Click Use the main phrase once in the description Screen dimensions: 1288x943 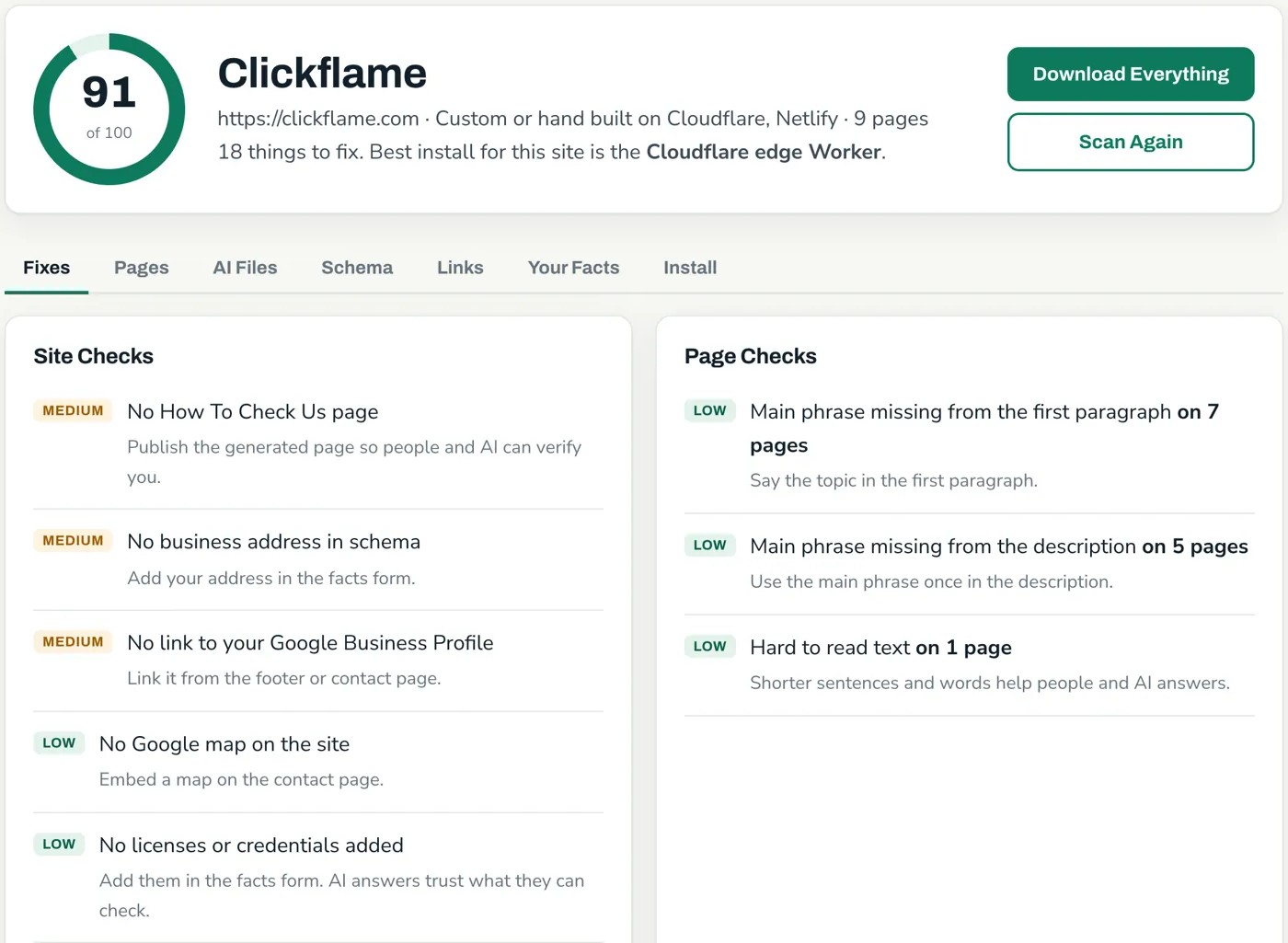coord(931,582)
